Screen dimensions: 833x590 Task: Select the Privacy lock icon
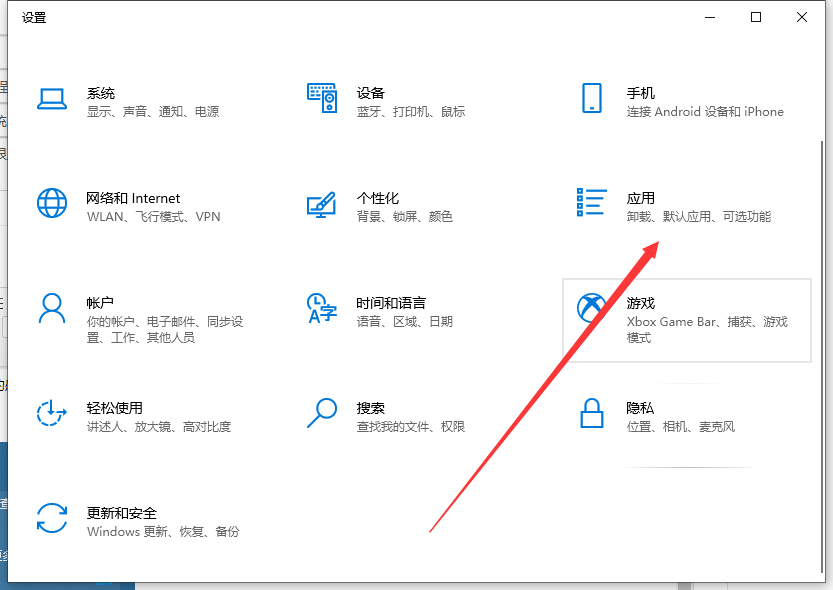591,412
